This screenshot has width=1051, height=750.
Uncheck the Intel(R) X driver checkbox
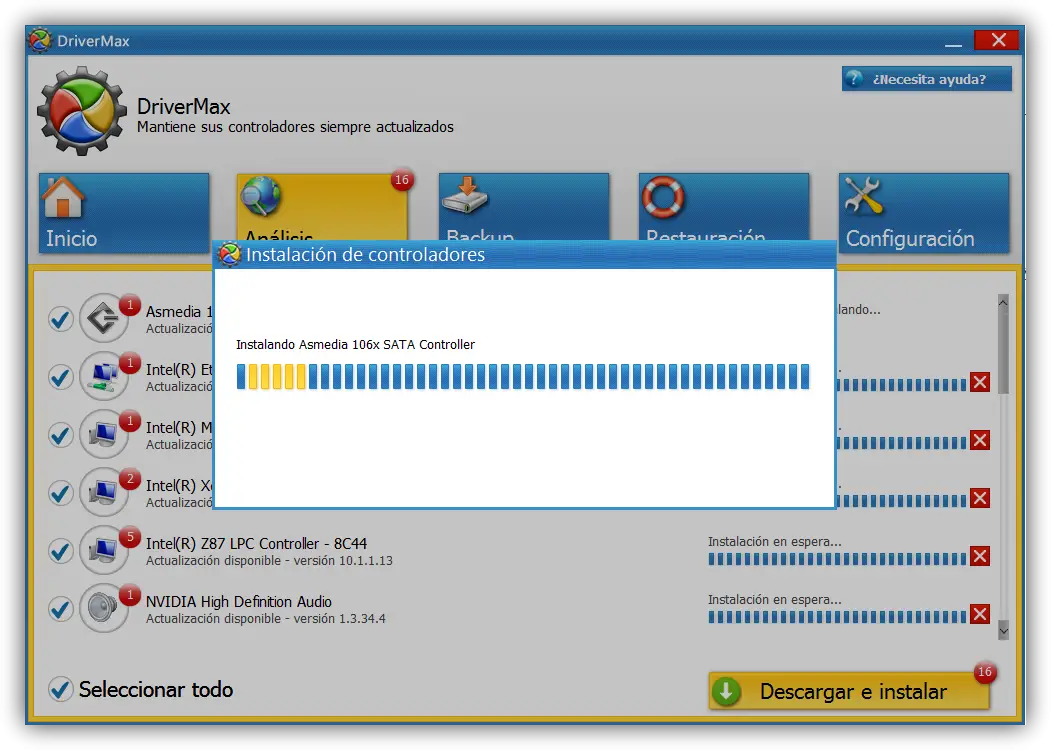click(60, 493)
